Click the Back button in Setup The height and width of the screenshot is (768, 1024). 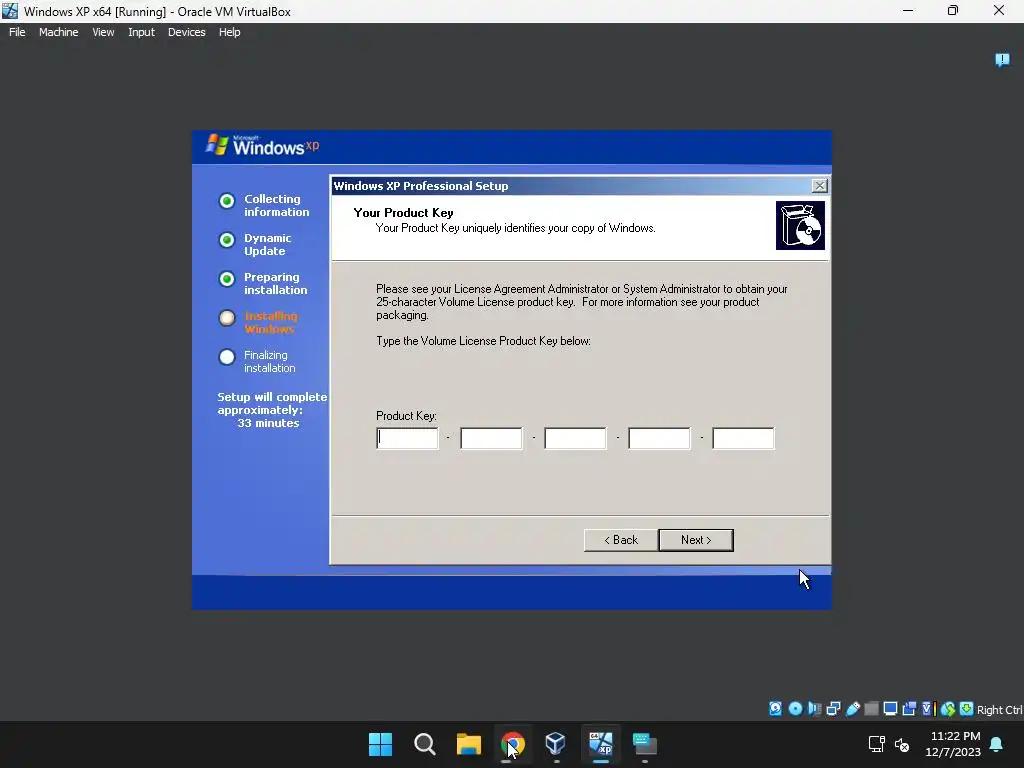click(621, 540)
